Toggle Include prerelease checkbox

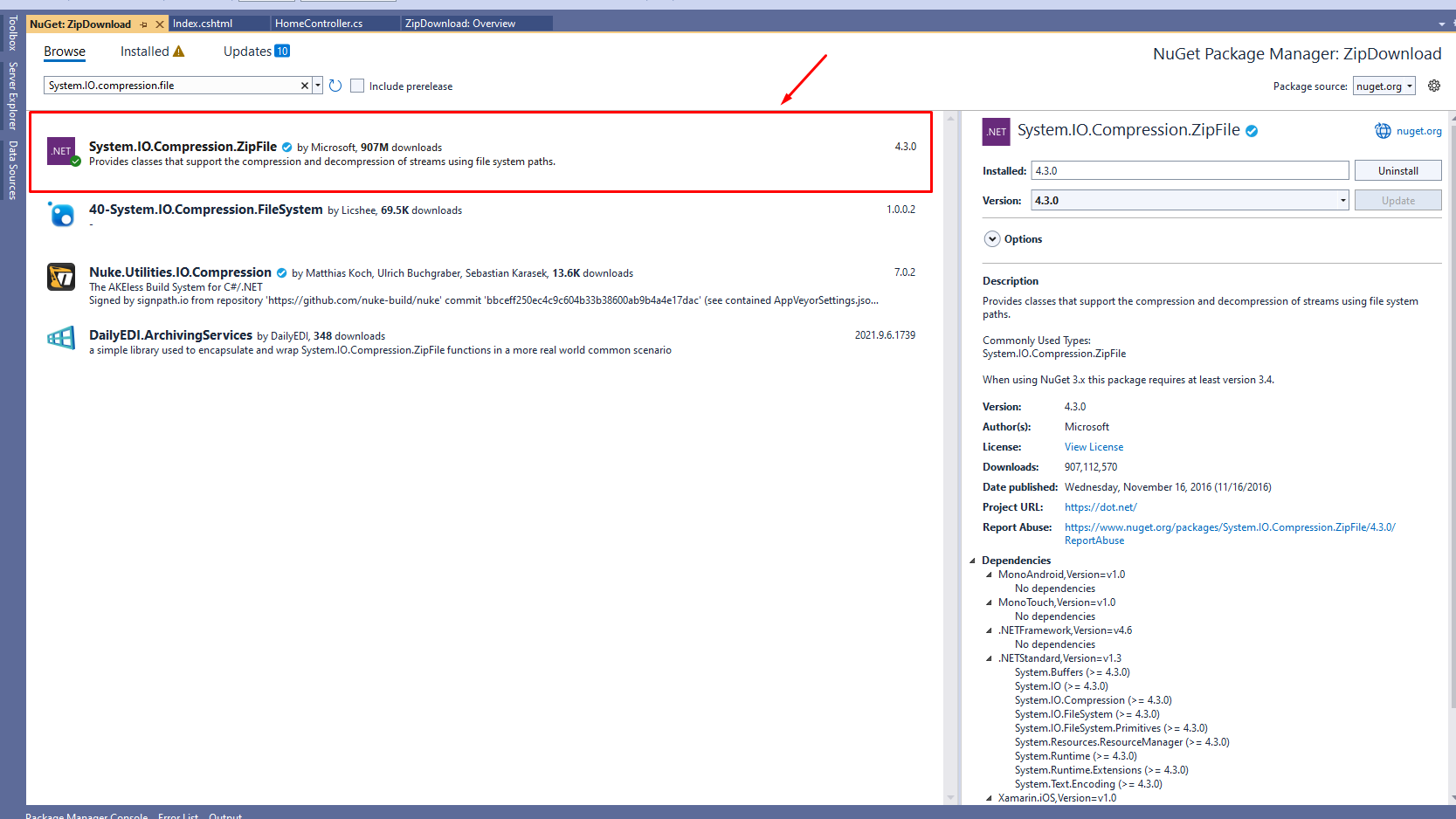click(357, 86)
